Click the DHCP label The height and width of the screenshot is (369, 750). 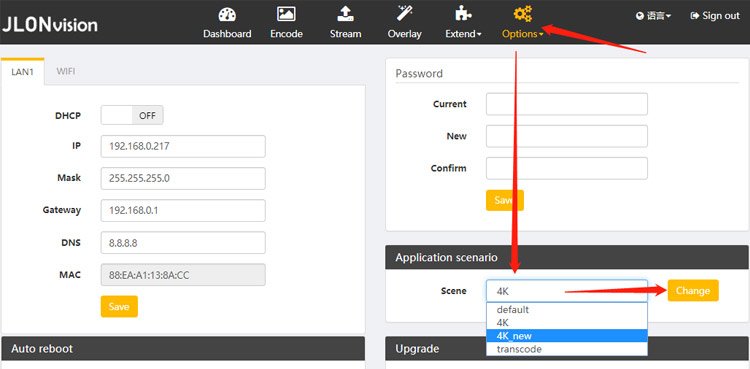(68, 115)
